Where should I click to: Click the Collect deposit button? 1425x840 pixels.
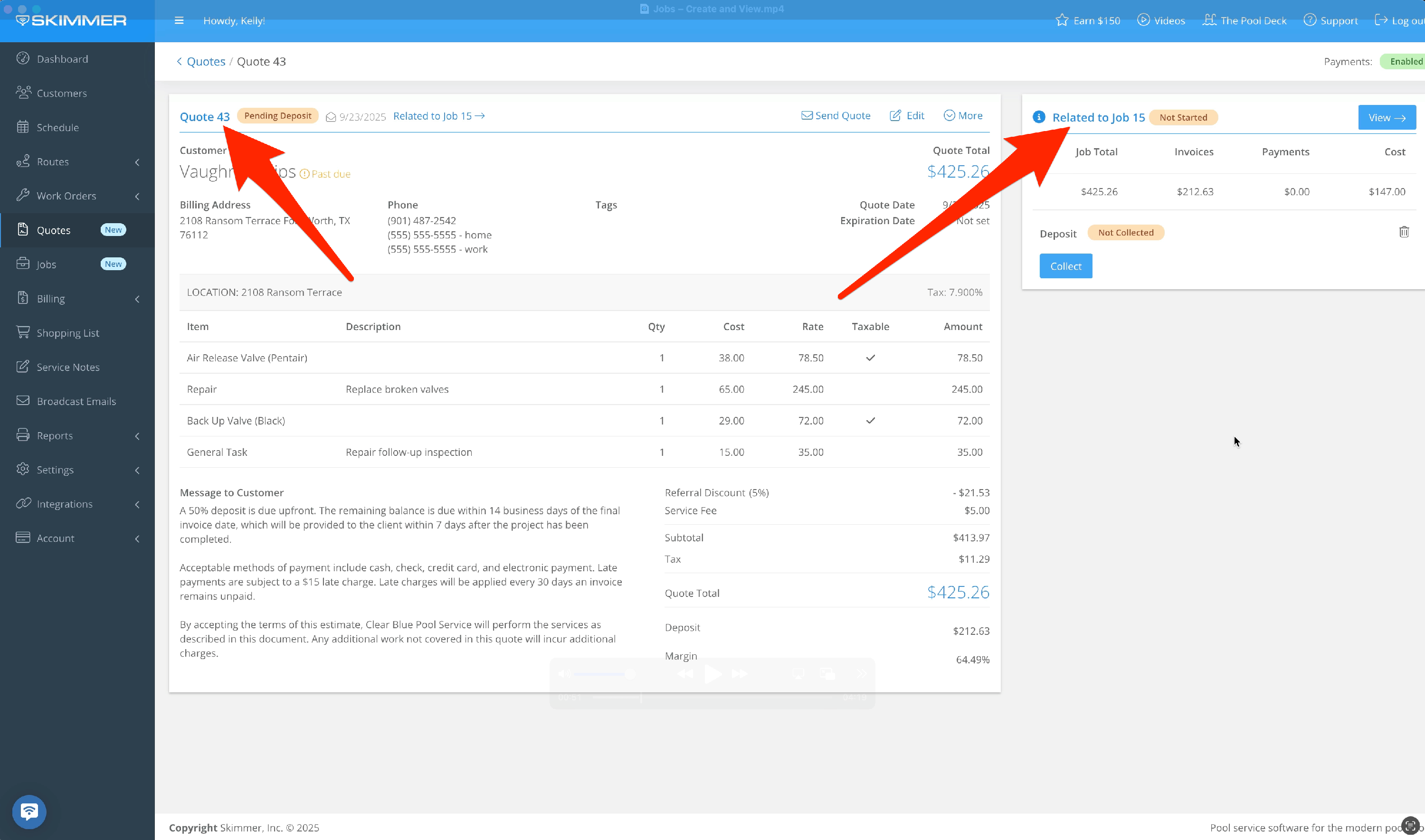(1065, 266)
